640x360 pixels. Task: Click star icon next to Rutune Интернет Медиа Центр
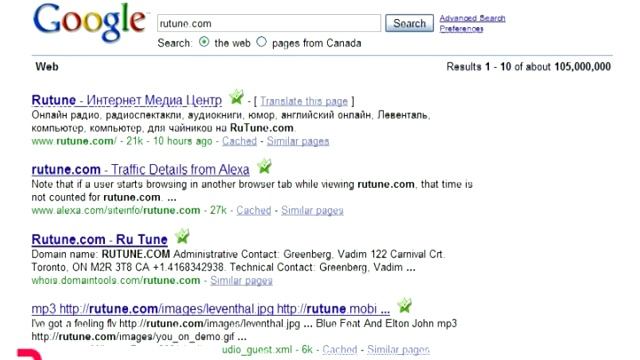[x=236, y=97]
